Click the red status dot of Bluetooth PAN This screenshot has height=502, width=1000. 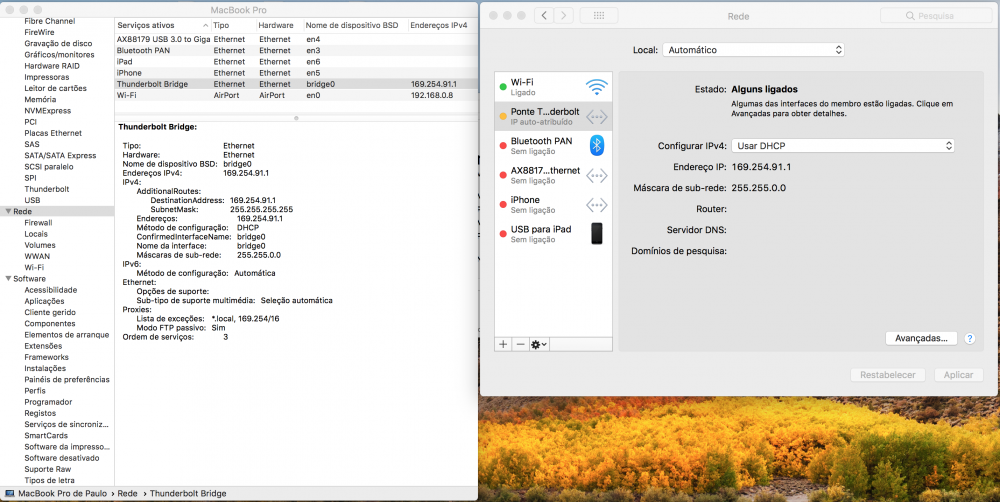coord(503,146)
